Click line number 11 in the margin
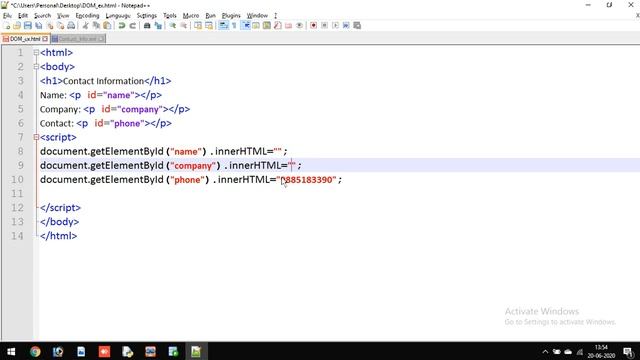The image size is (640, 360). [17, 193]
